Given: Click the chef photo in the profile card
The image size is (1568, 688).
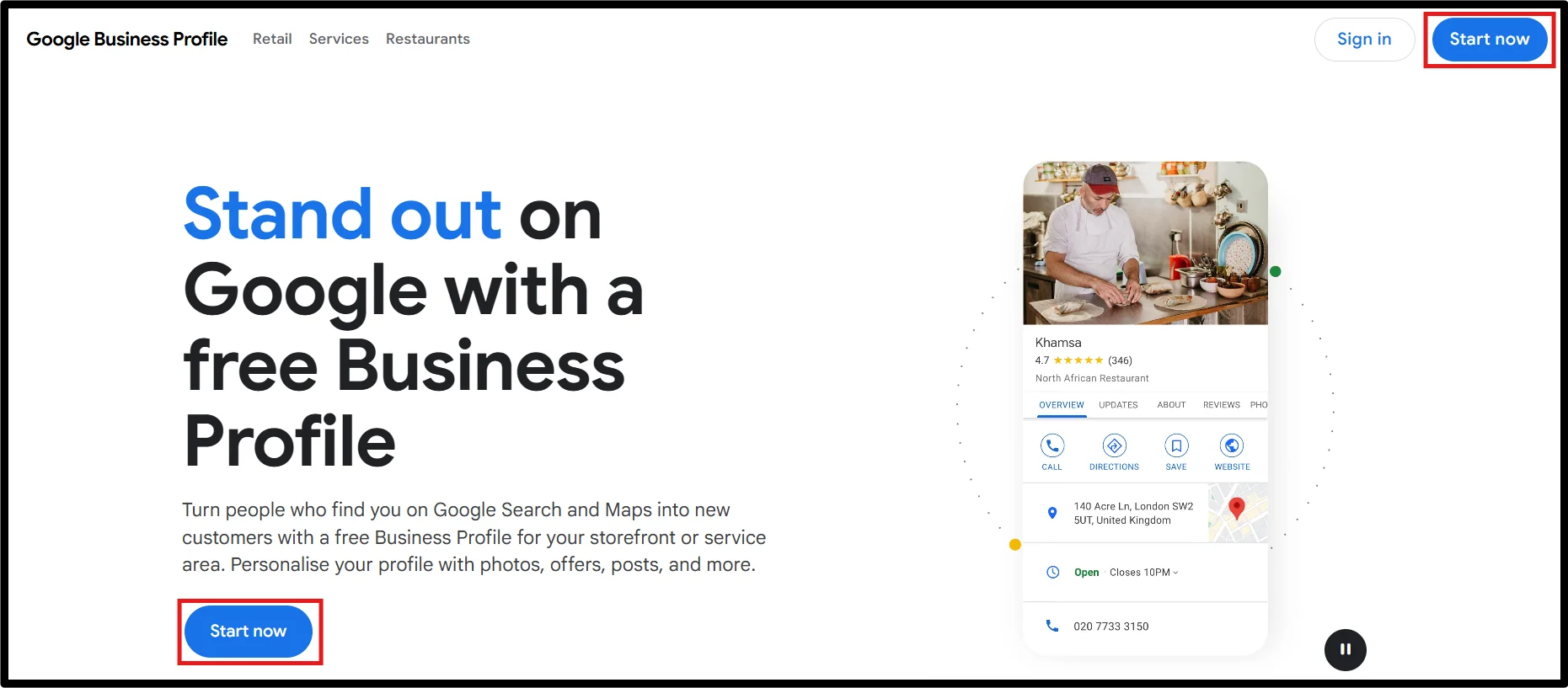Looking at the screenshot, I should pyautogui.click(x=1145, y=243).
